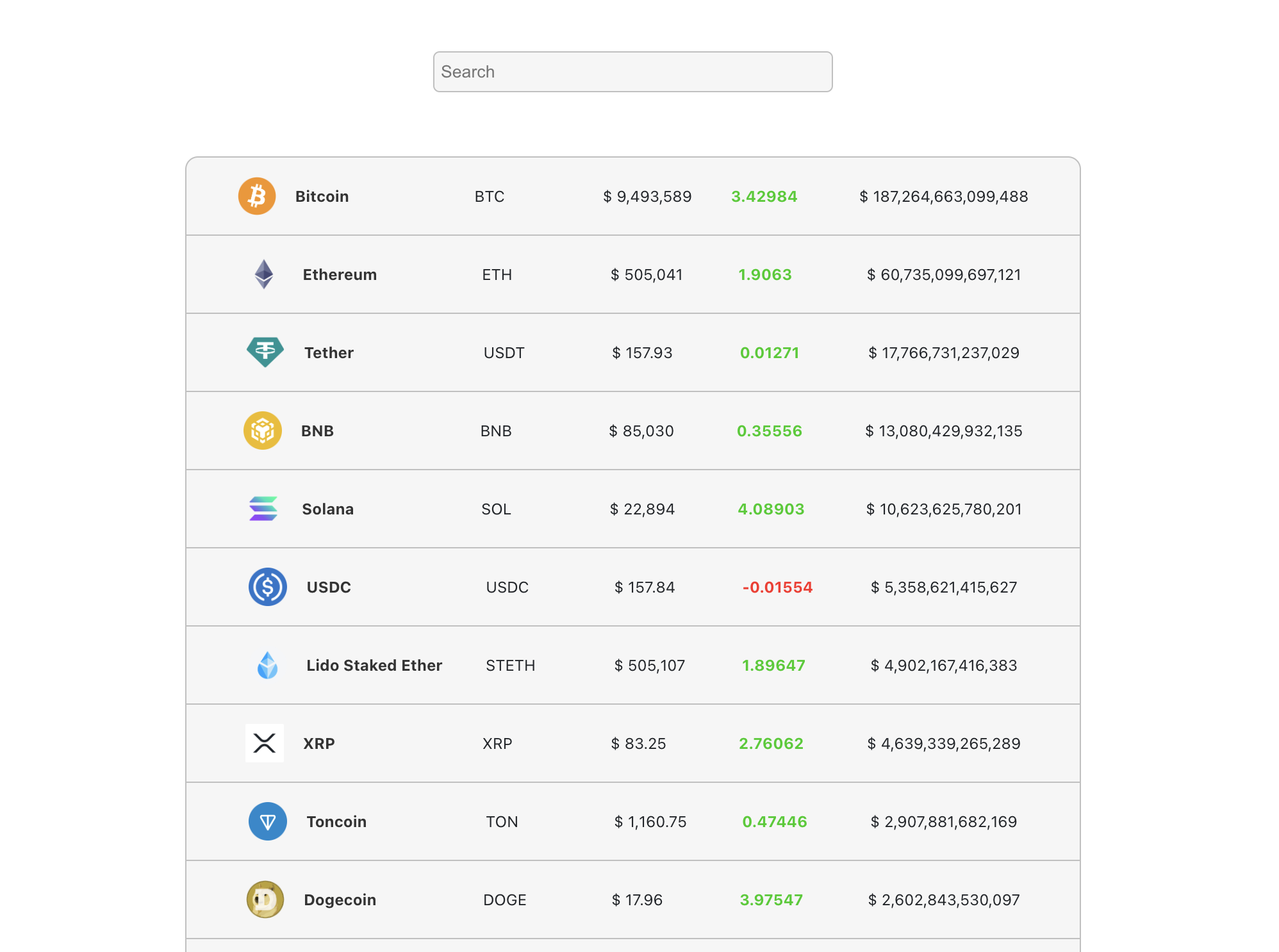
Task: Click Tether price $ 157.93
Action: (642, 353)
